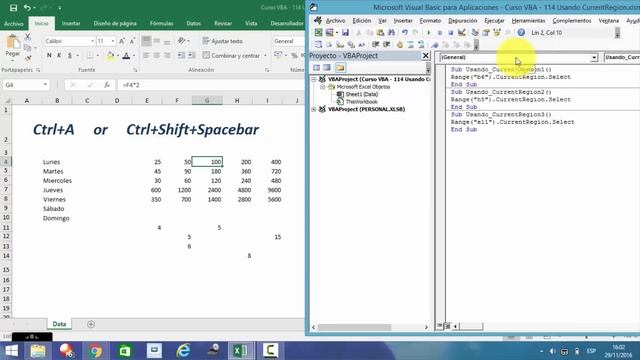Open the Edición menu in VBA editor
The image size is (640, 360).
coord(362,20)
